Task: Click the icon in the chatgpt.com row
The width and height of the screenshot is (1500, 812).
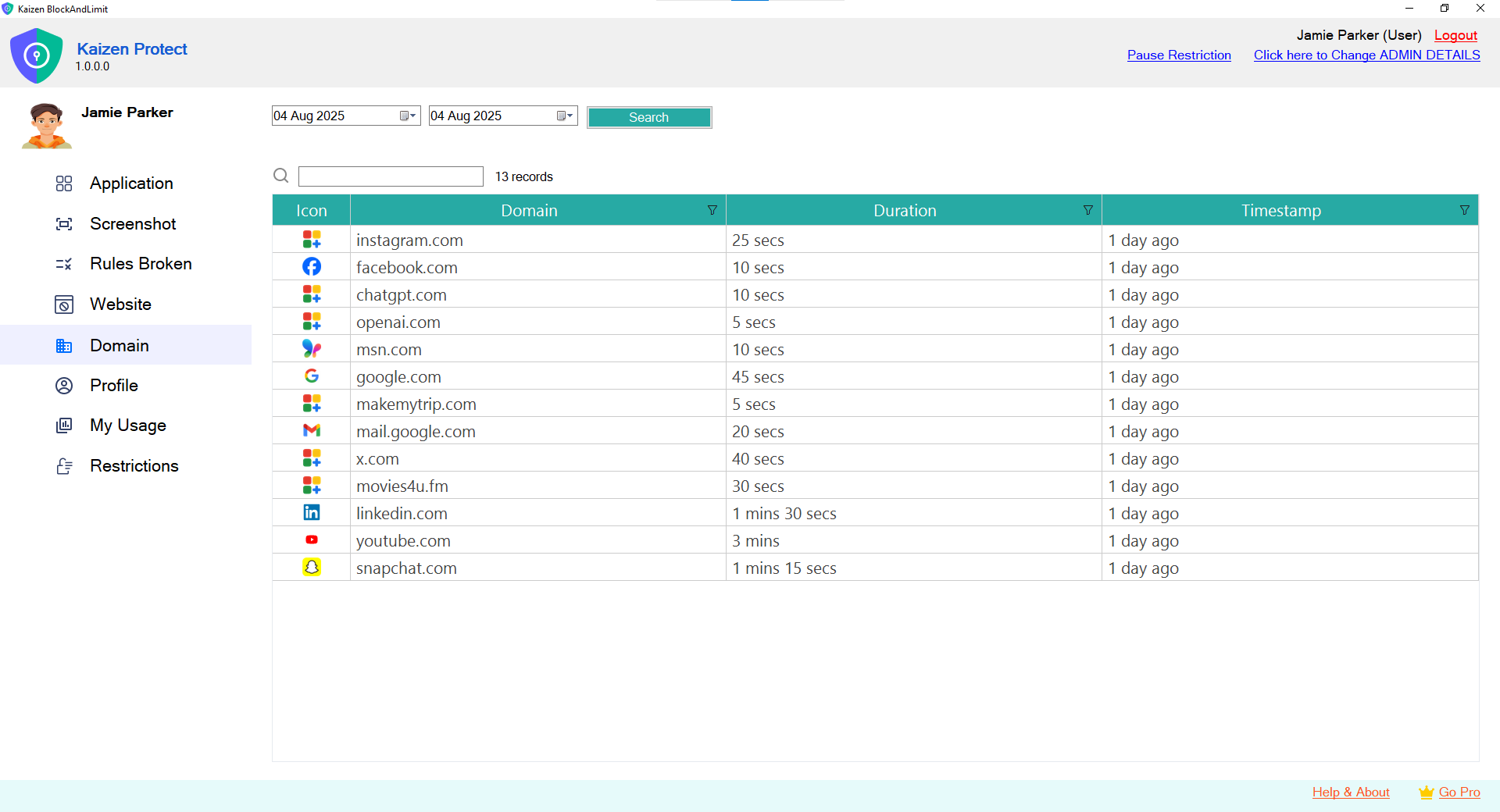Action: coord(312,294)
